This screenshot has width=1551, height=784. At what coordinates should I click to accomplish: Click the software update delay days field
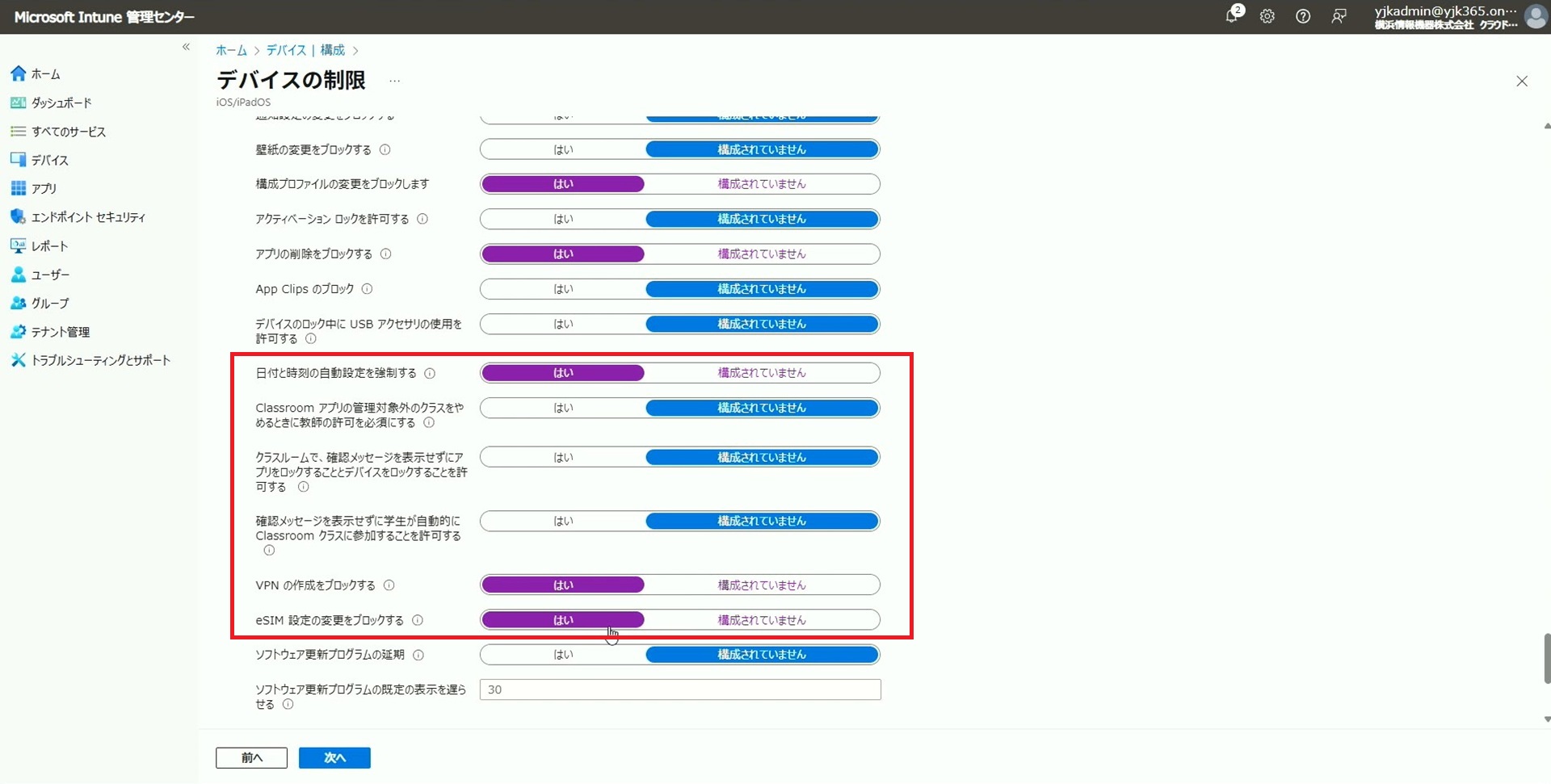tap(679, 690)
